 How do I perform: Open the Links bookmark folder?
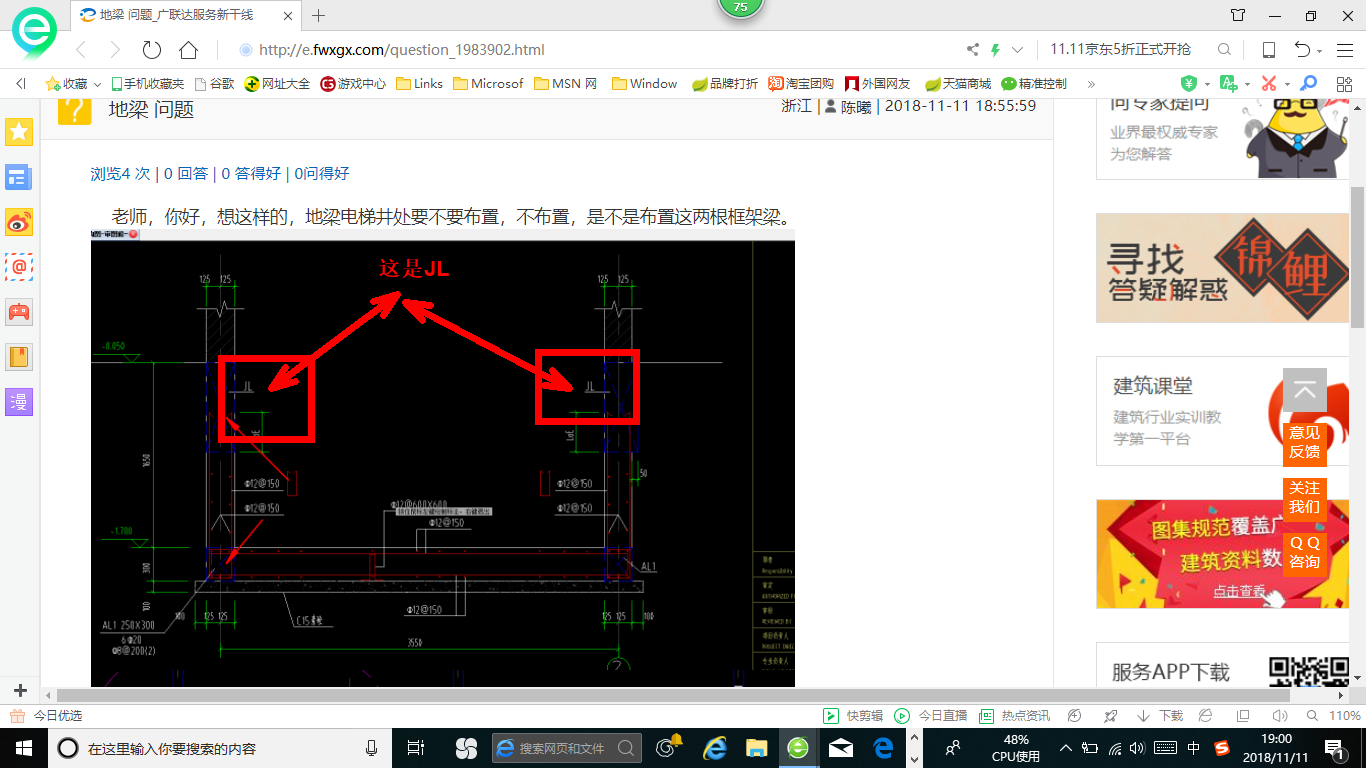click(x=420, y=84)
